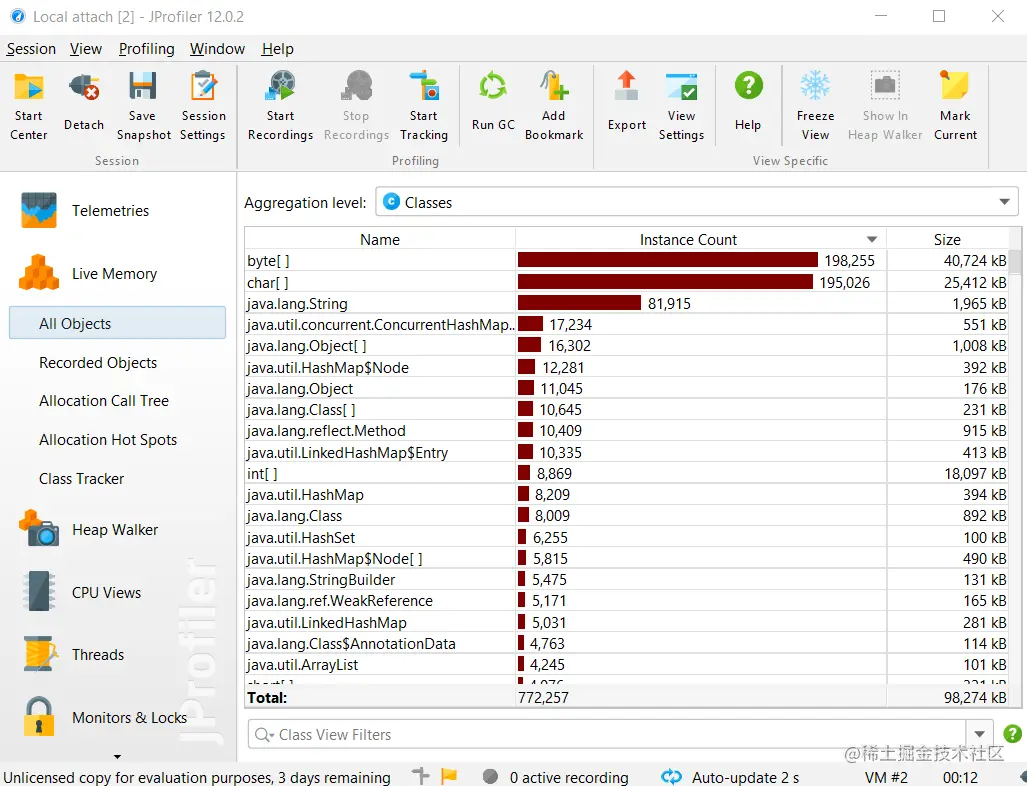This screenshot has height=786, width=1027.
Task: Select the int[ ] row
Action: click(627, 473)
